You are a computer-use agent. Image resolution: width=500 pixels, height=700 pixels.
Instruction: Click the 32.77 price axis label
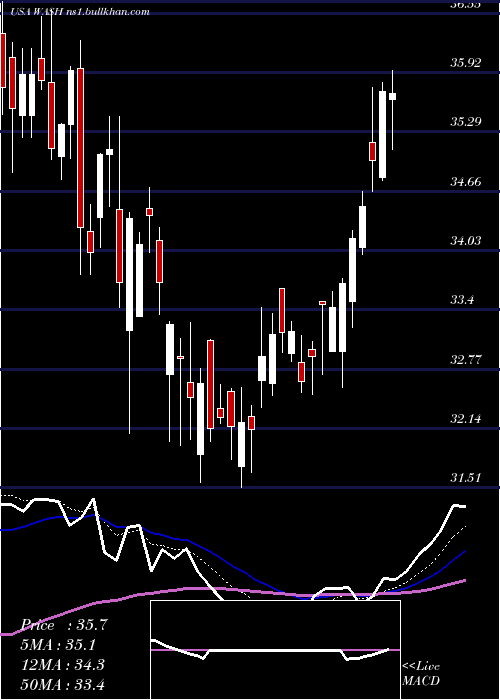point(466,359)
